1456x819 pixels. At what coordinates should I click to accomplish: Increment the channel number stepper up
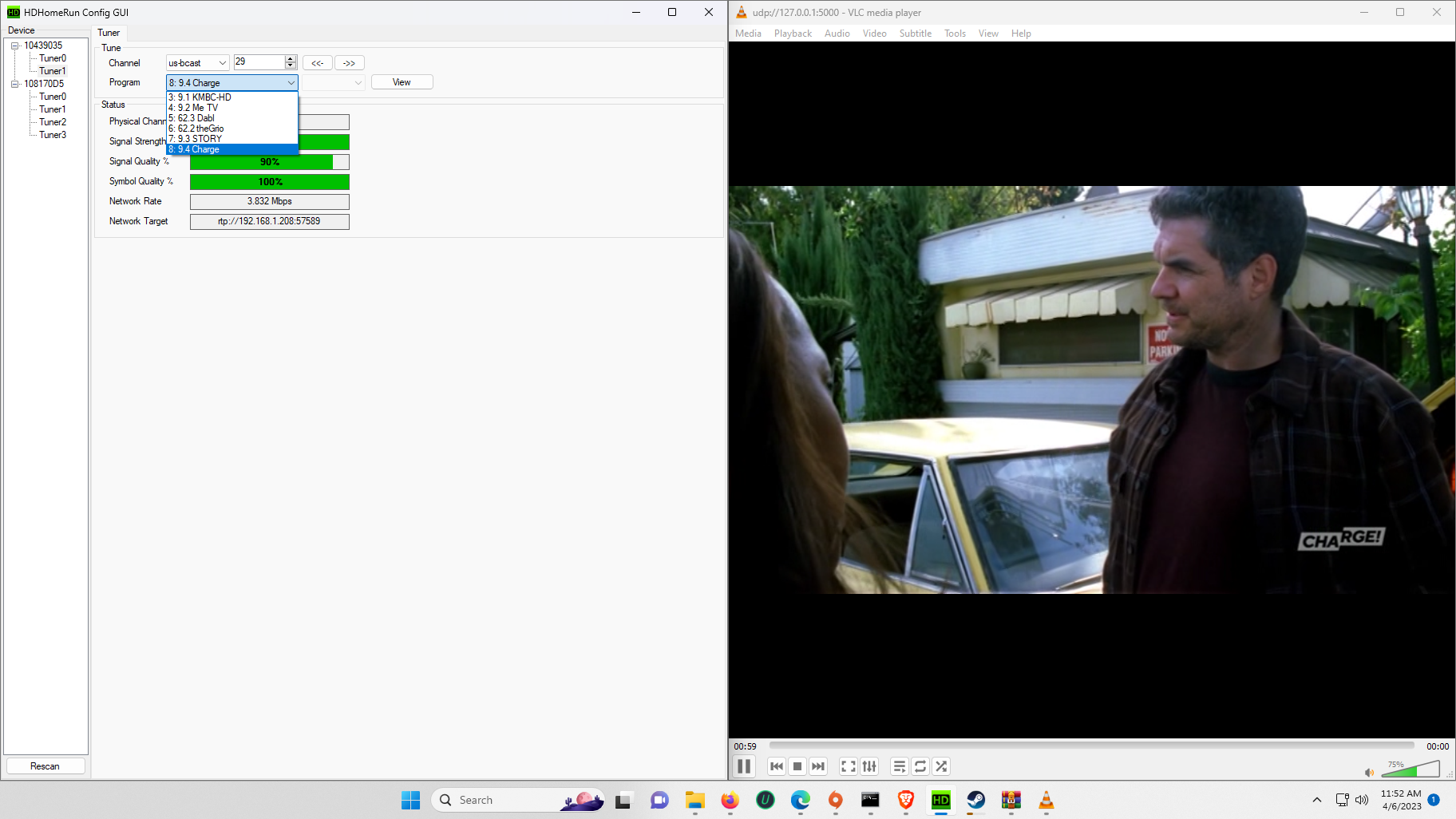coord(291,59)
